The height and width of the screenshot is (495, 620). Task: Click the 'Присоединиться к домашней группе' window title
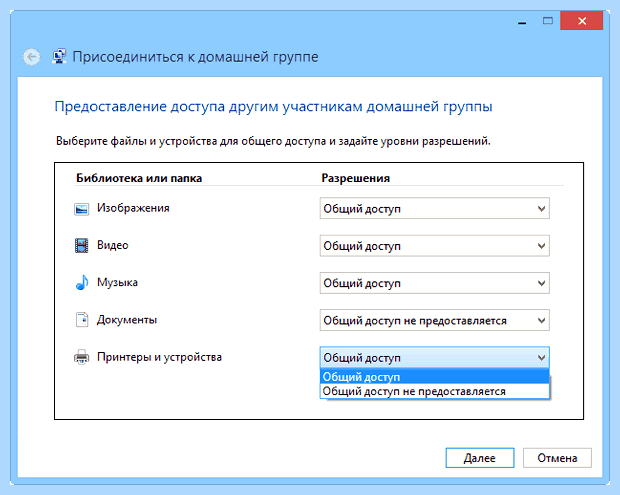pos(195,57)
